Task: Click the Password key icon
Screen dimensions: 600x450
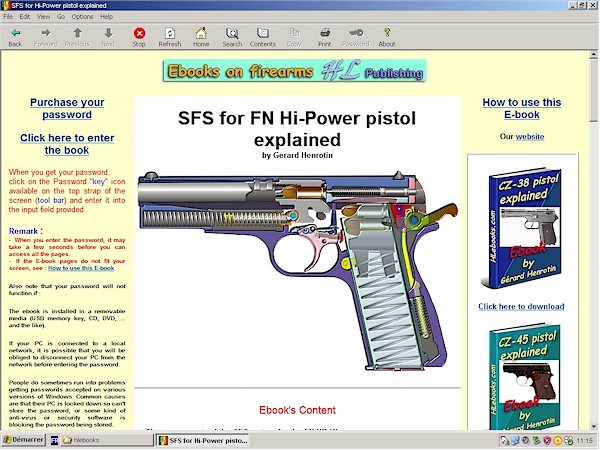Action: 356,33
